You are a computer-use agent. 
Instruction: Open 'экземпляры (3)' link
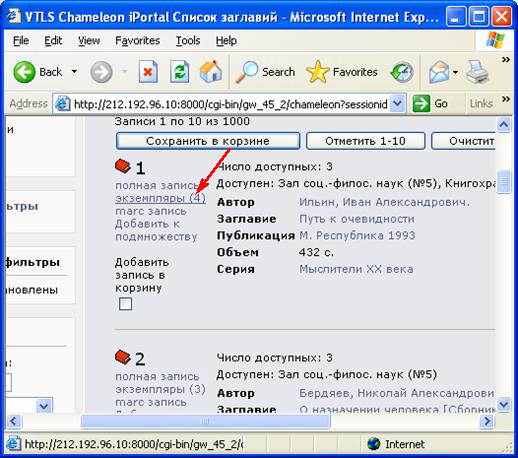tap(160, 389)
